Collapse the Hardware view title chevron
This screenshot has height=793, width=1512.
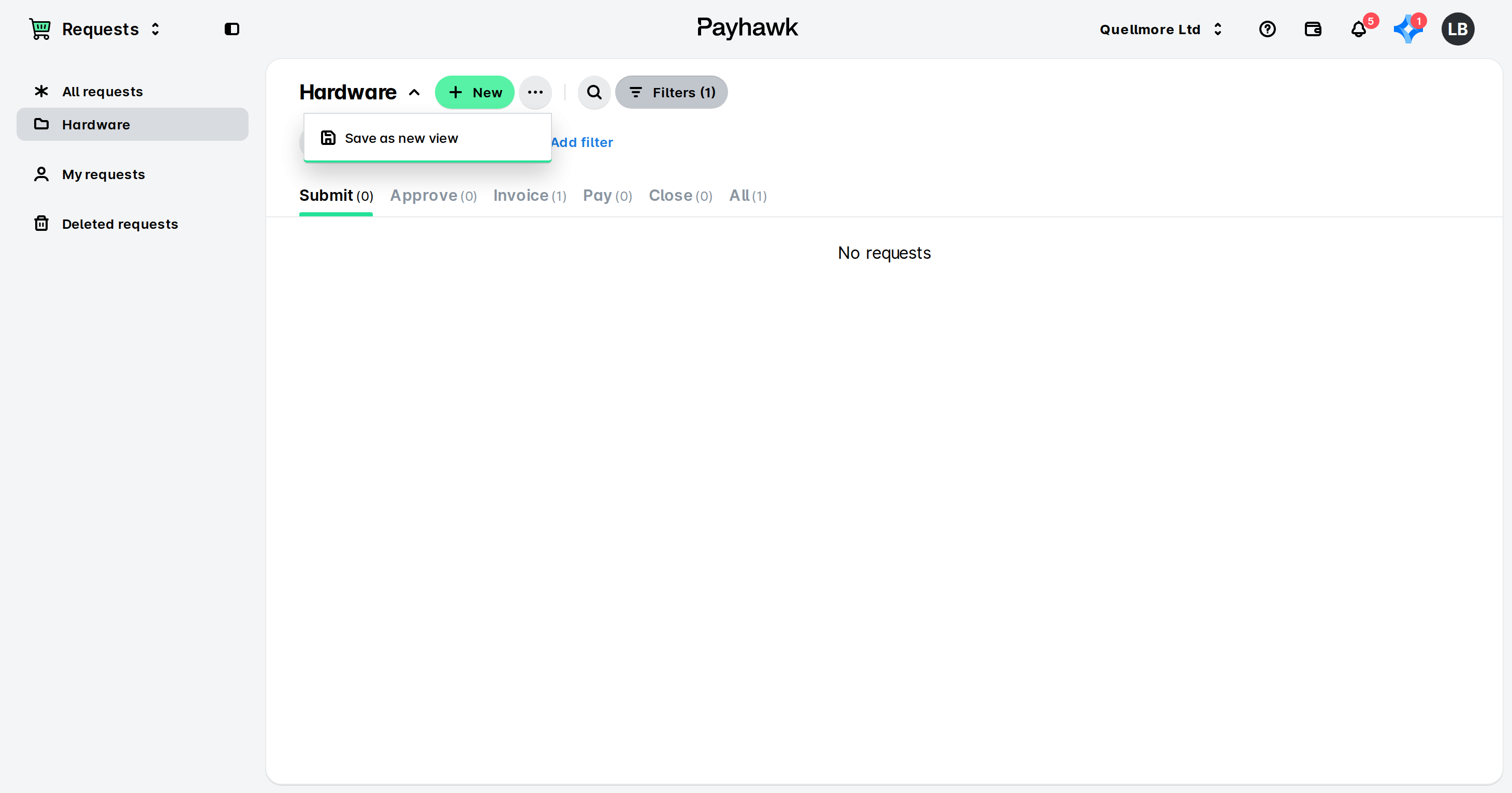coord(414,92)
